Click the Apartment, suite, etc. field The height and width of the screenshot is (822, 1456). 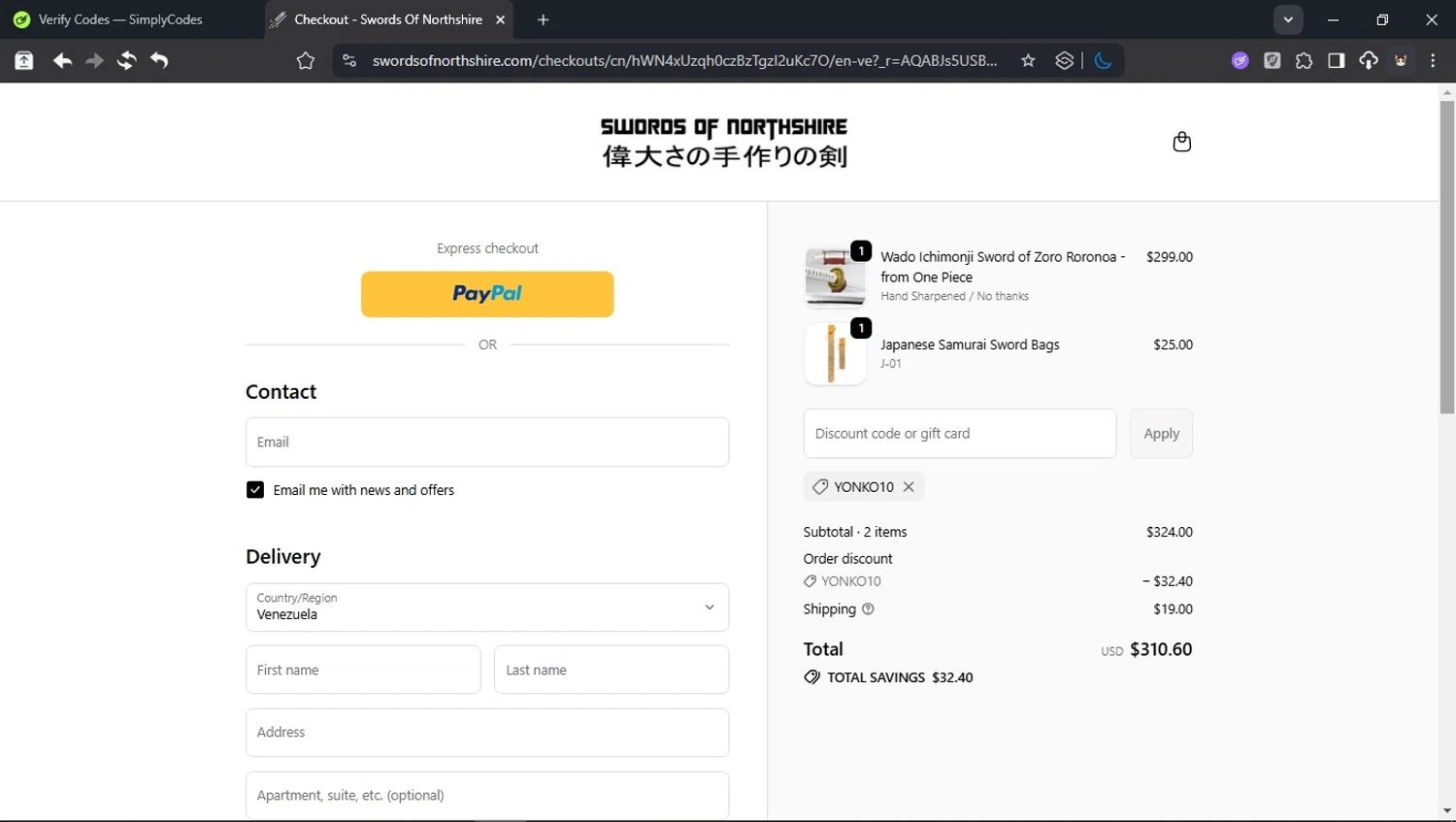point(487,796)
